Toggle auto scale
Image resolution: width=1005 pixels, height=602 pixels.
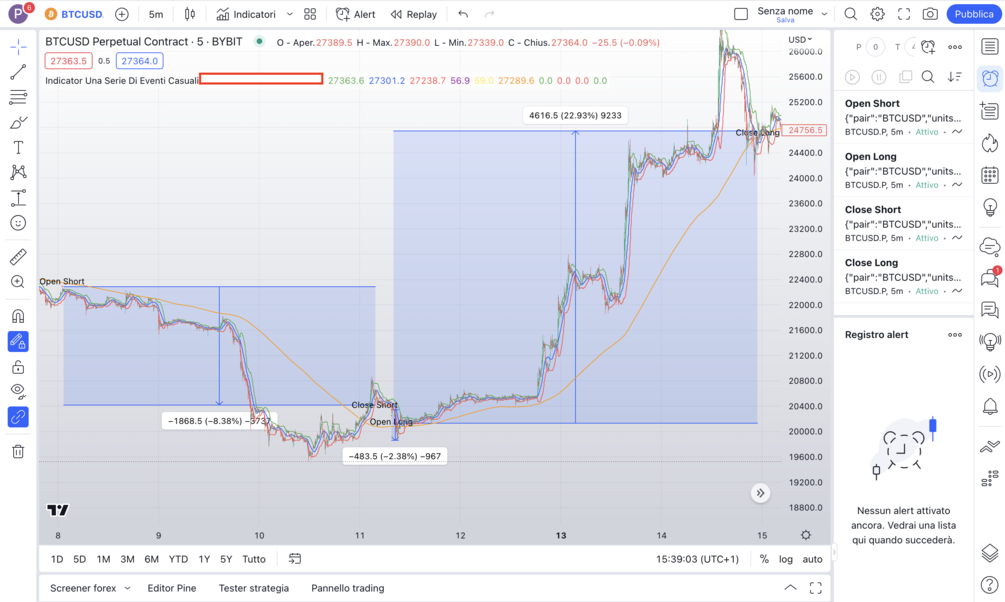click(x=813, y=559)
